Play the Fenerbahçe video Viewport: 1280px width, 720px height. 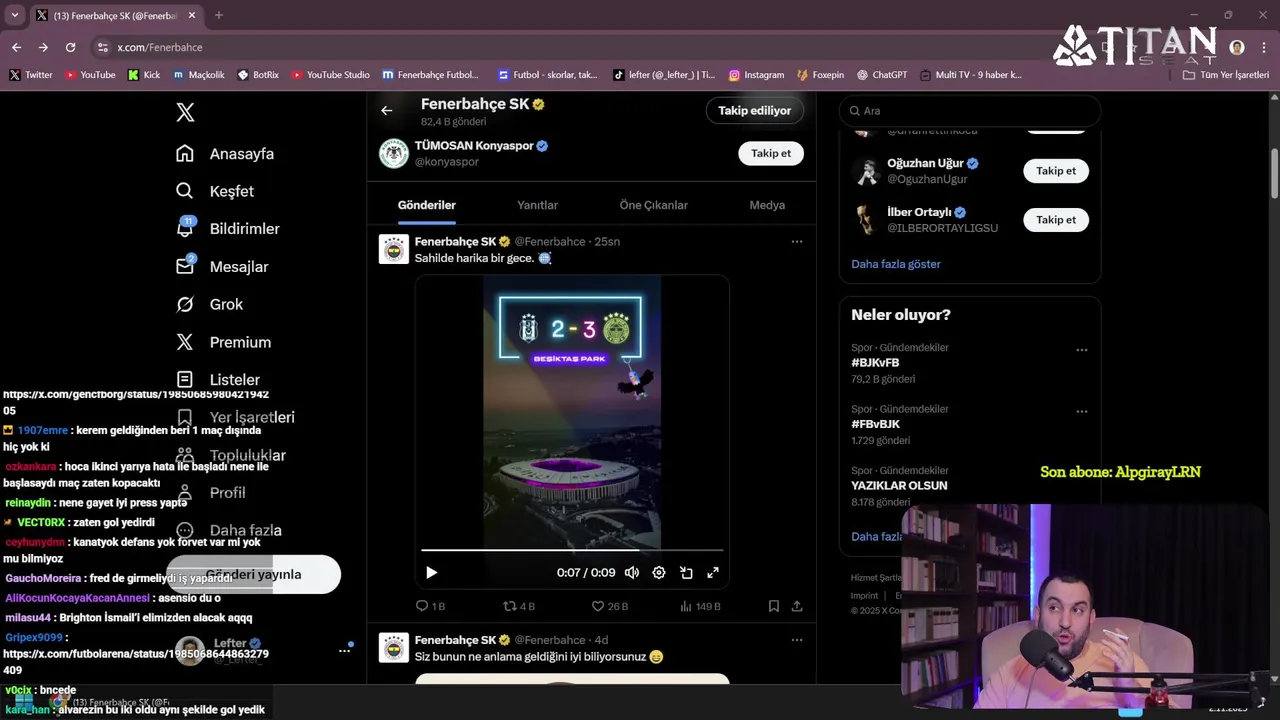[431, 573]
